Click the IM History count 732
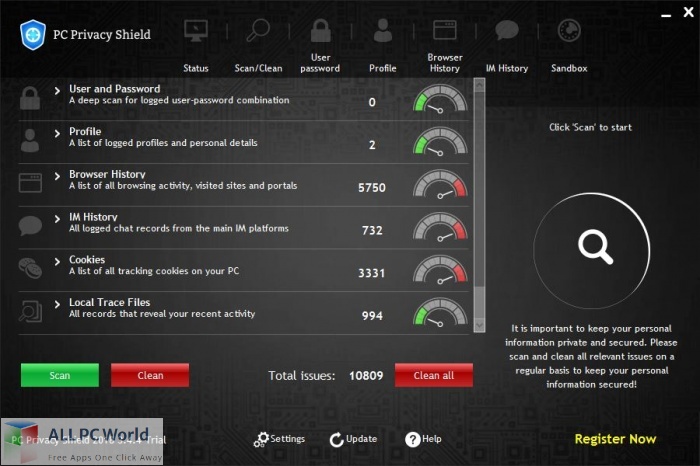The width and height of the screenshot is (700, 466). click(x=372, y=230)
